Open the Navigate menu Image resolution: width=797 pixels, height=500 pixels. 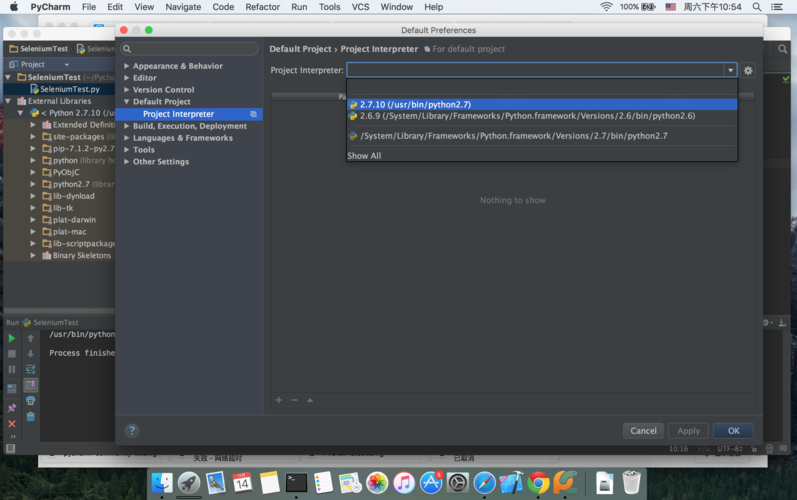183,7
